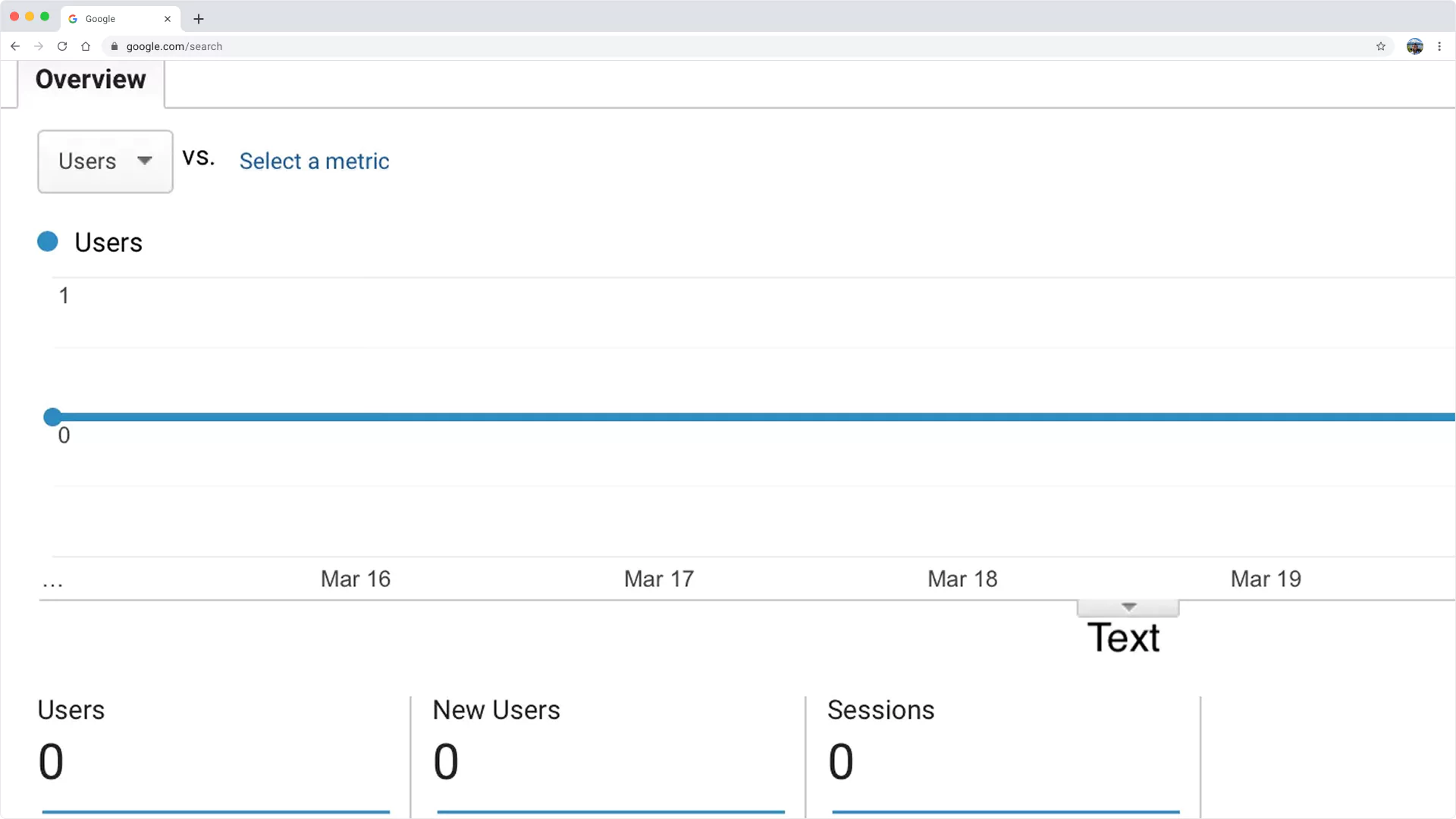Click Select a metric link
The image size is (1456, 819).
point(314,161)
